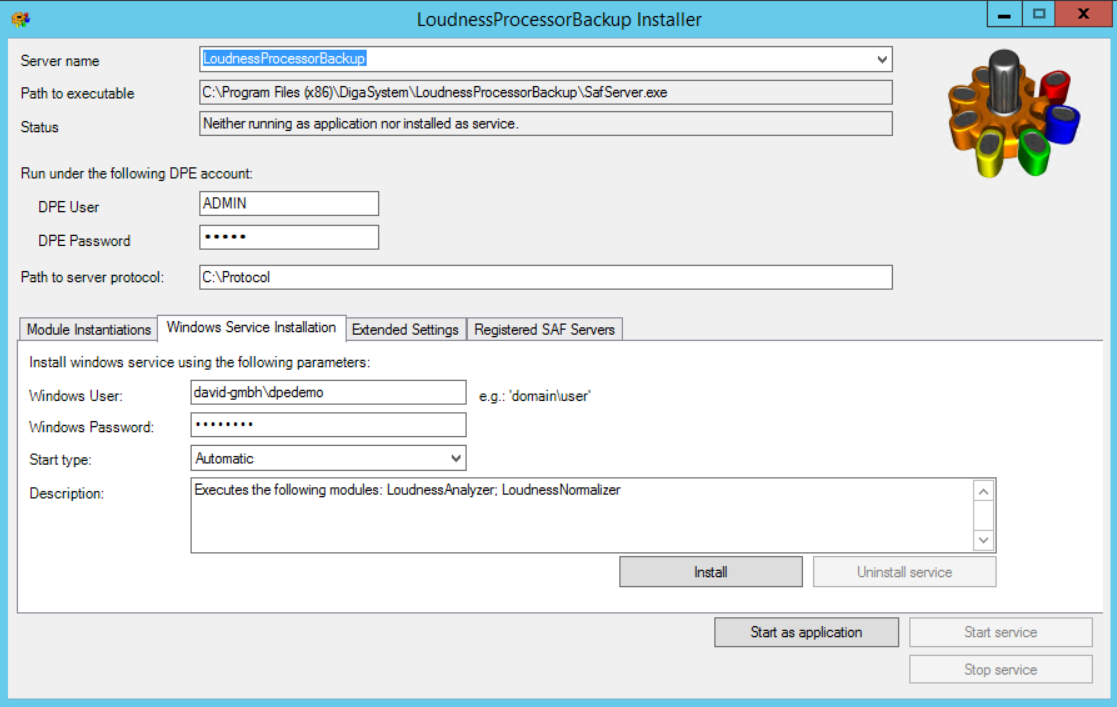Click the Path to server protocol field
The height and width of the screenshot is (707, 1117).
tap(545, 277)
